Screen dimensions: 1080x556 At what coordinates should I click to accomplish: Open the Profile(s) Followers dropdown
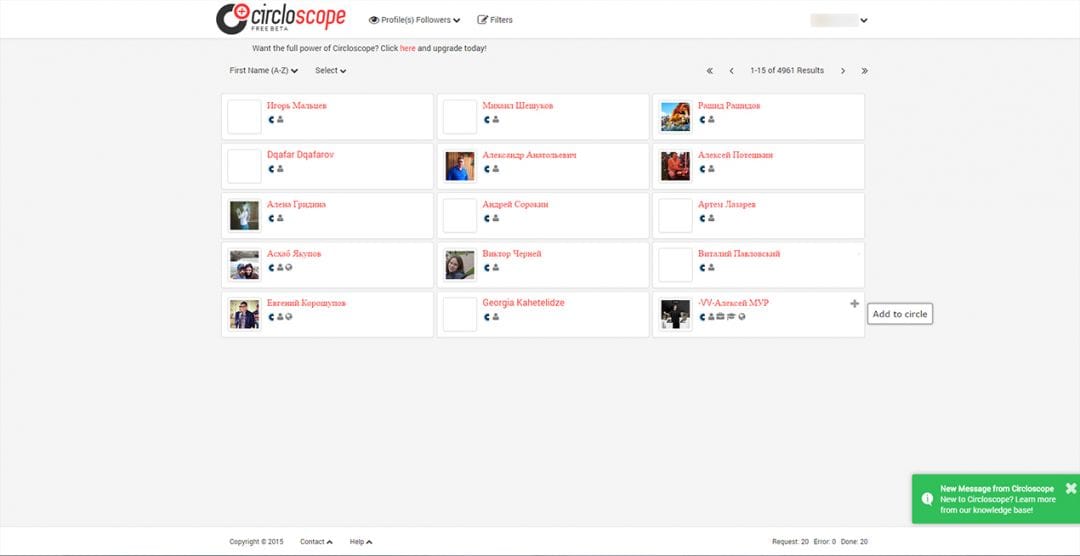click(415, 20)
